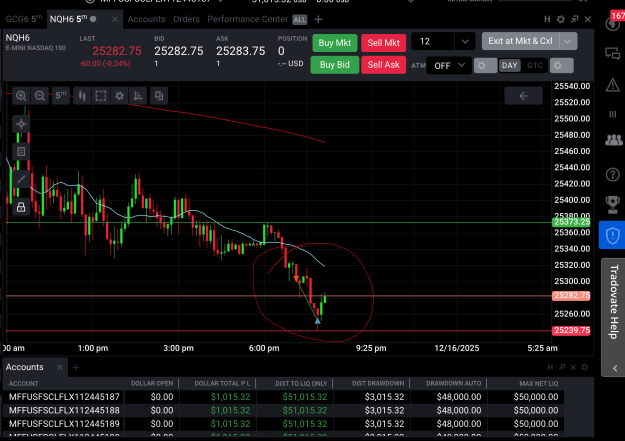The image size is (625, 441).
Task: Click Sell Ask button
Action: (383, 65)
